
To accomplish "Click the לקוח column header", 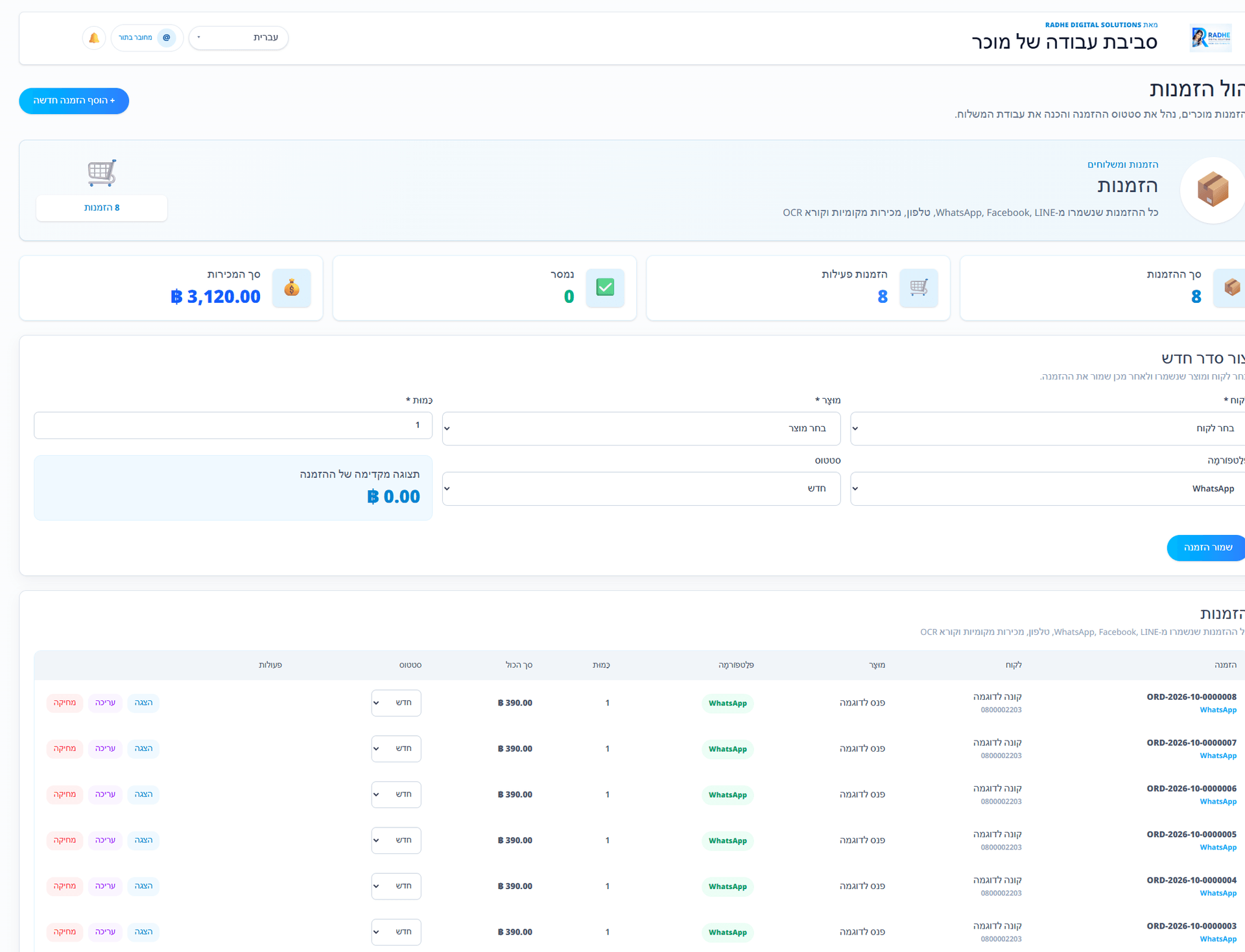I will tap(1014, 665).
